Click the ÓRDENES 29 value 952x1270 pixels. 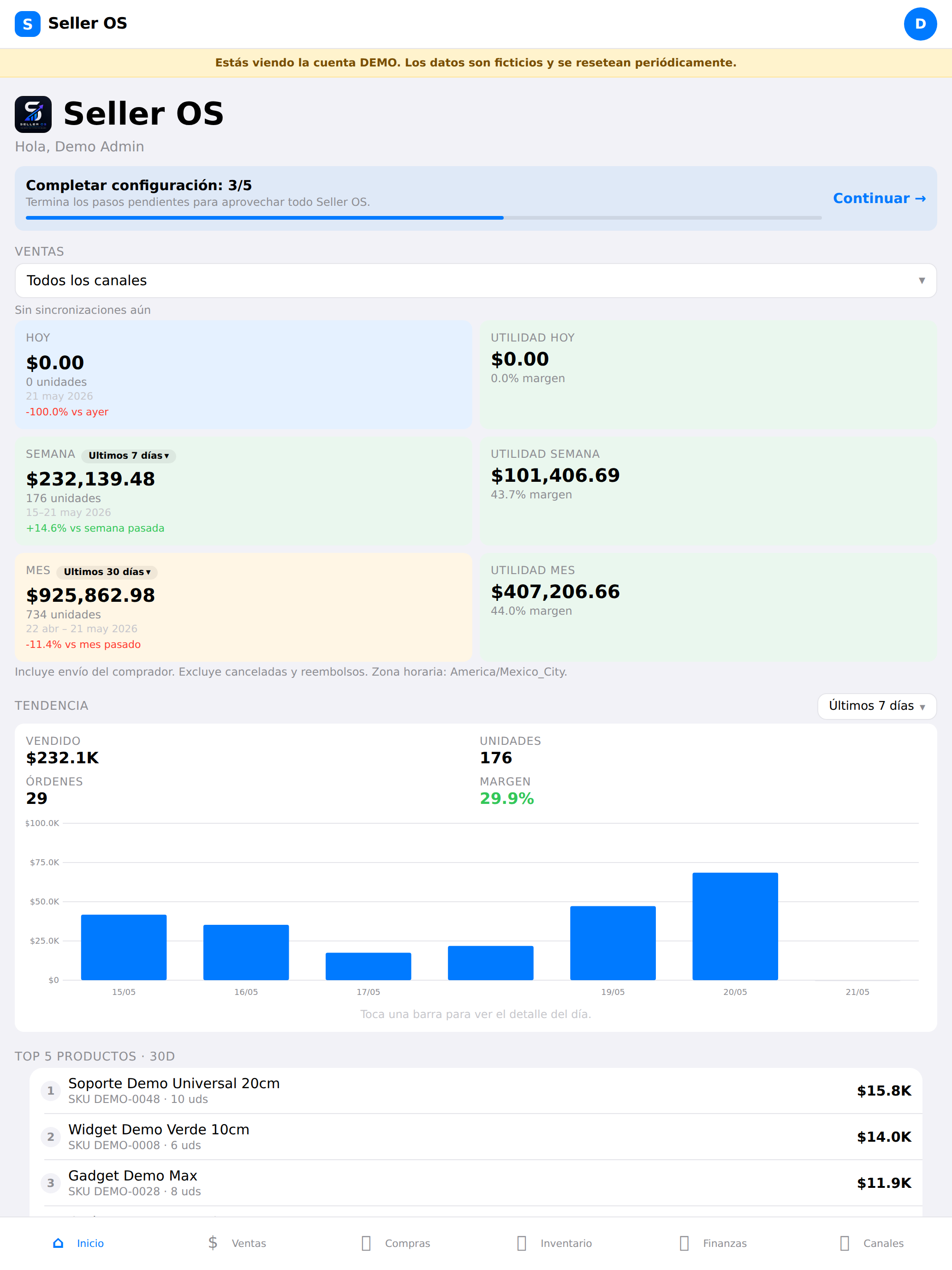(x=37, y=799)
